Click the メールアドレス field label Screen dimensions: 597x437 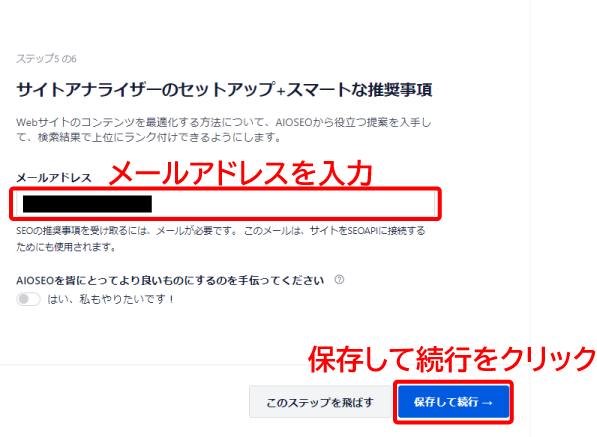tap(54, 178)
